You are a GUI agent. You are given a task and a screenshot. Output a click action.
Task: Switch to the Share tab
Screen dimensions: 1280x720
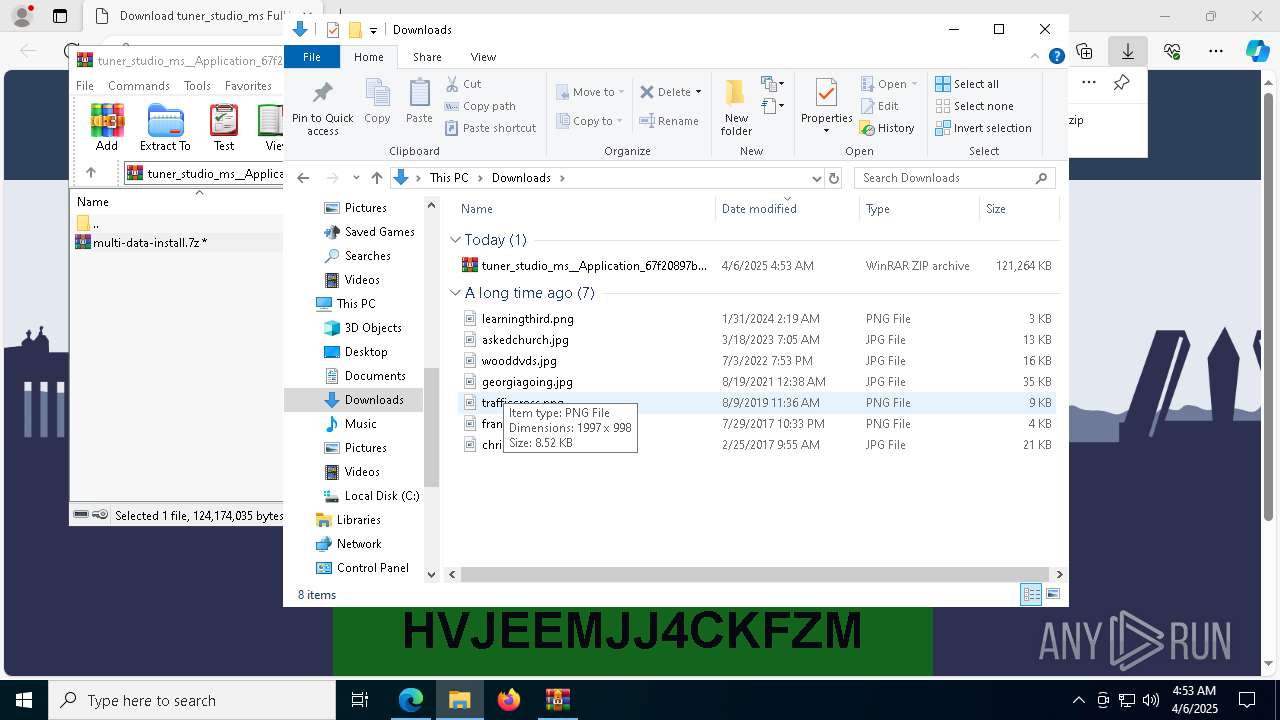(x=427, y=57)
